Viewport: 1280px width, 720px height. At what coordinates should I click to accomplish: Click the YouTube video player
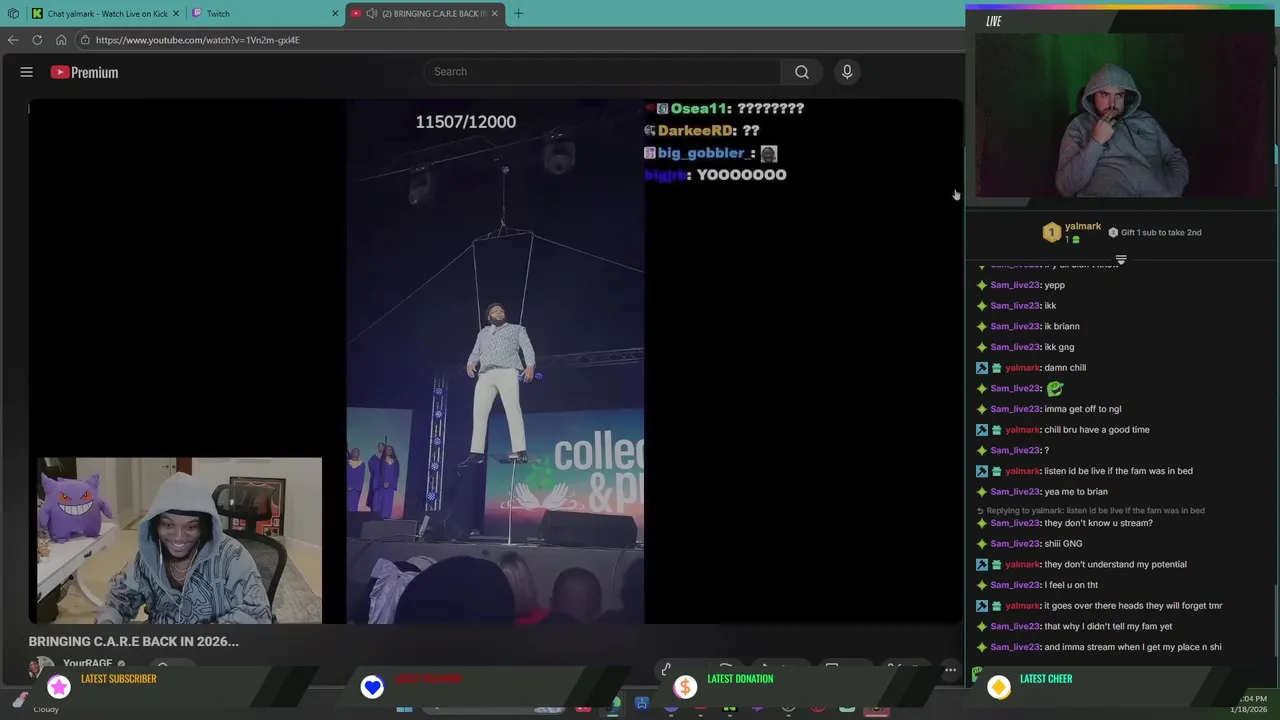coord(495,361)
